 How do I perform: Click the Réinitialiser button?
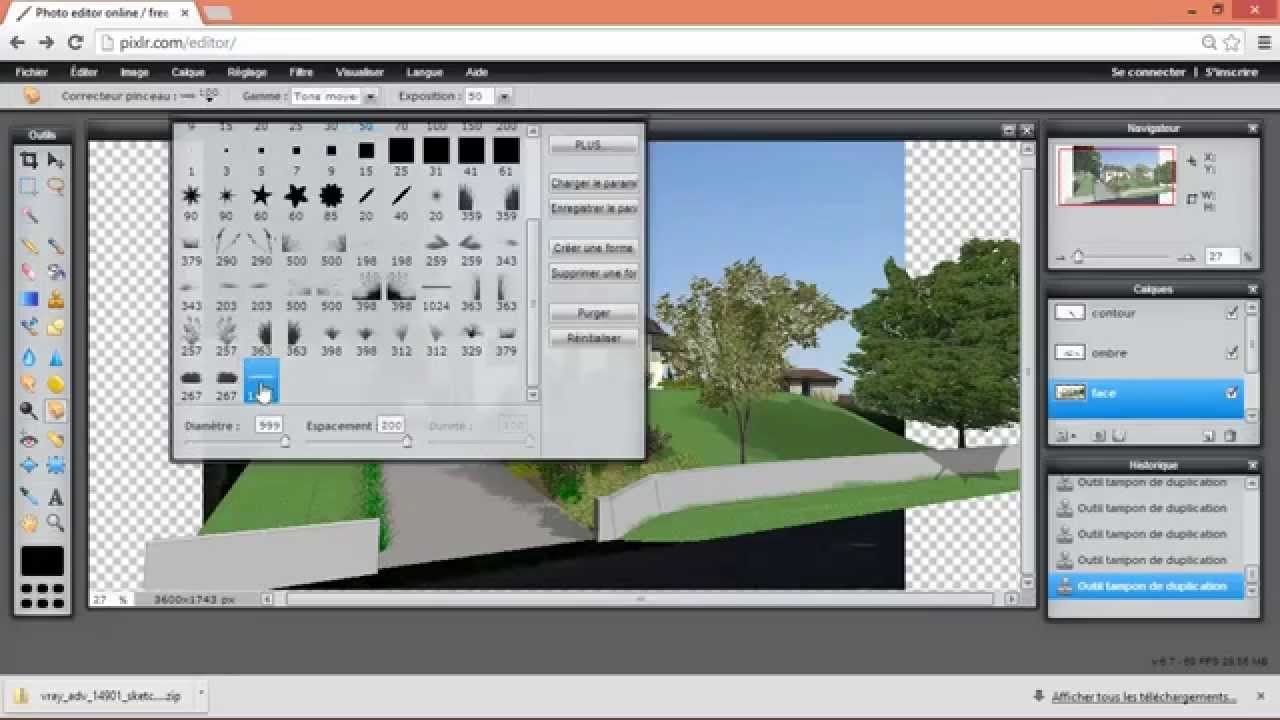click(594, 338)
